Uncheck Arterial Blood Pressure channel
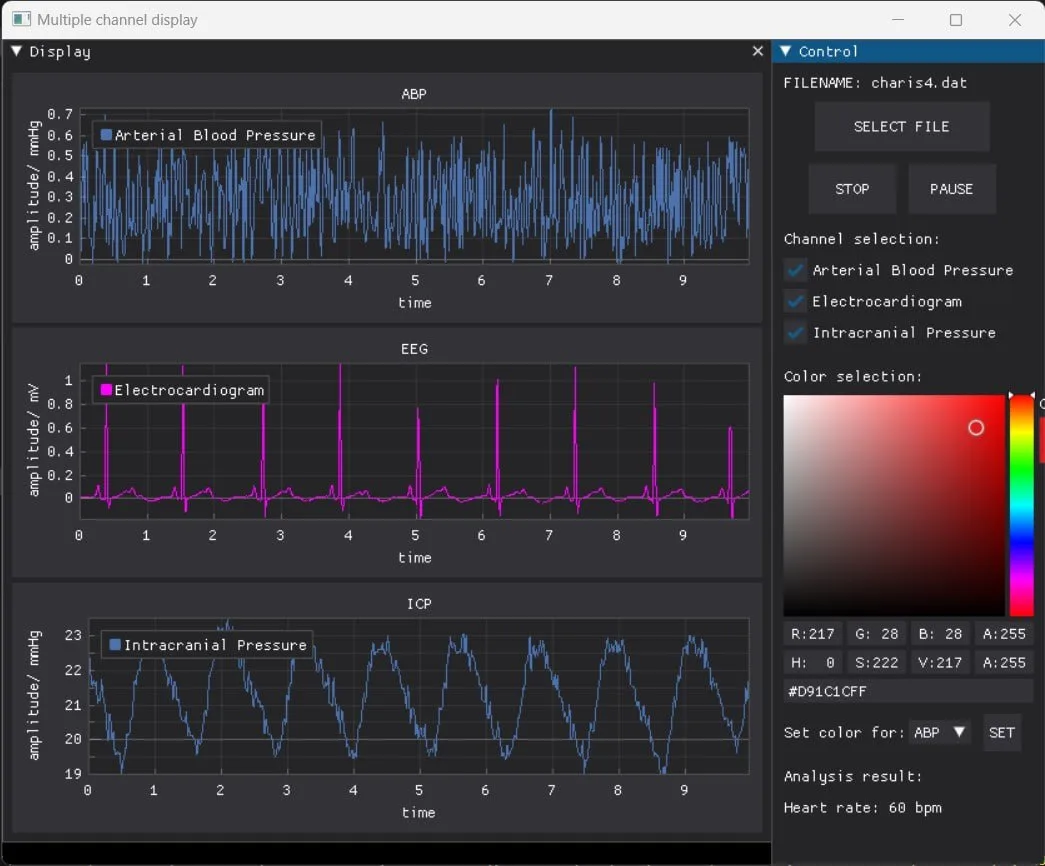Image resolution: width=1045 pixels, height=866 pixels. 795,270
